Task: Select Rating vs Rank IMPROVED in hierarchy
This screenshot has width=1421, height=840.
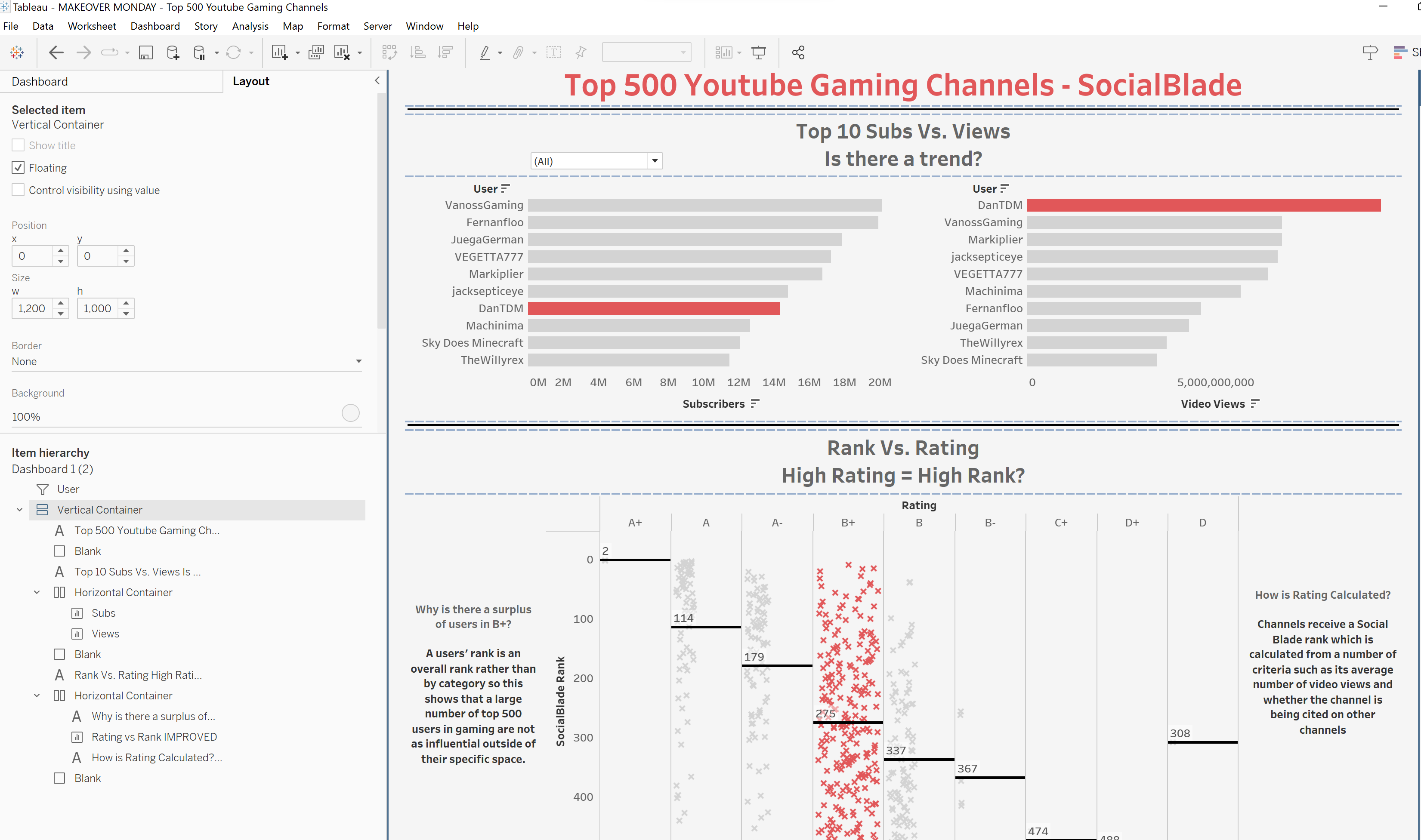Action: (154, 736)
